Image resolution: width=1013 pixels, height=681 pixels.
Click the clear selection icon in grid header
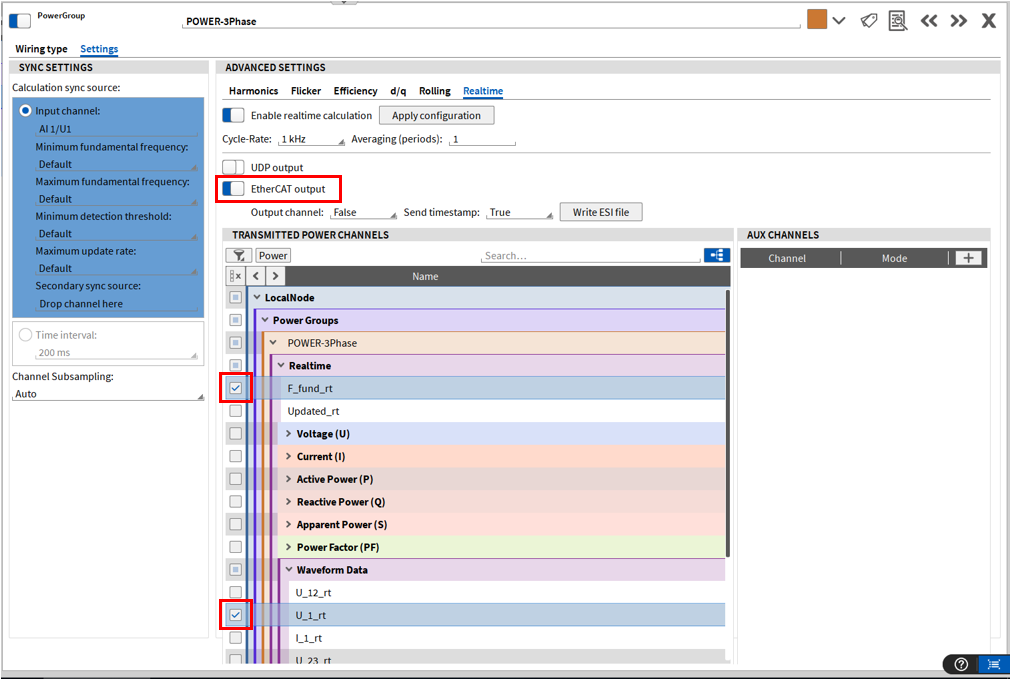click(x=235, y=276)
